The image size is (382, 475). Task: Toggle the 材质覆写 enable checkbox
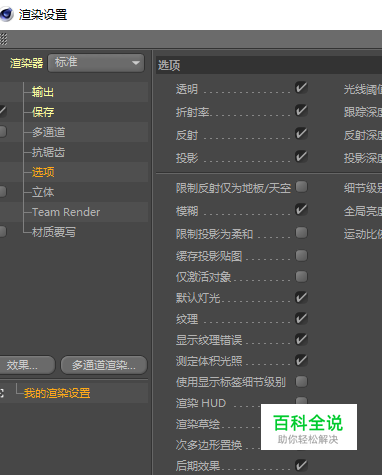(x=3, y=232)
